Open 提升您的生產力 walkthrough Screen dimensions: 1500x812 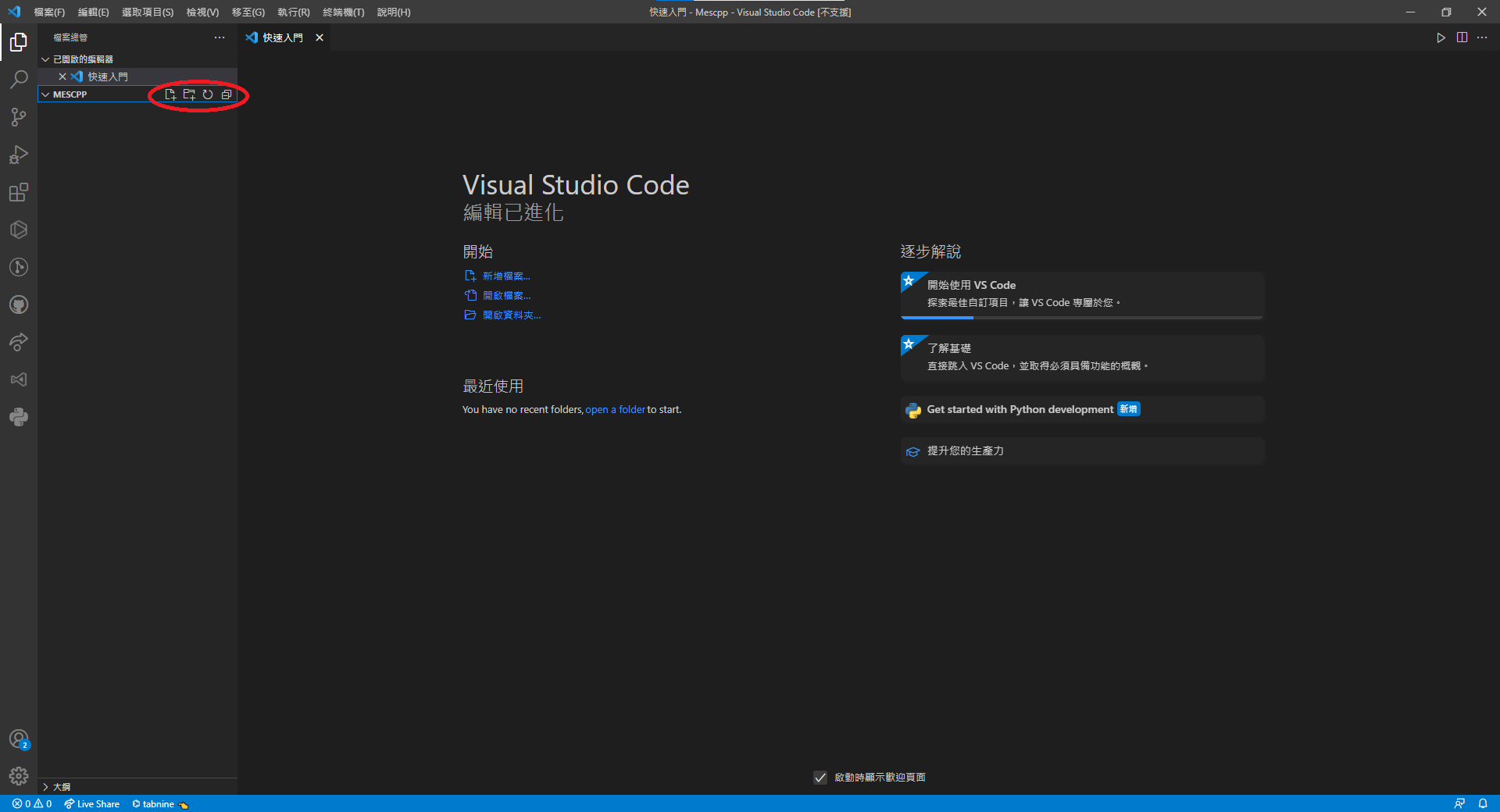click(x=1082, y=451)
